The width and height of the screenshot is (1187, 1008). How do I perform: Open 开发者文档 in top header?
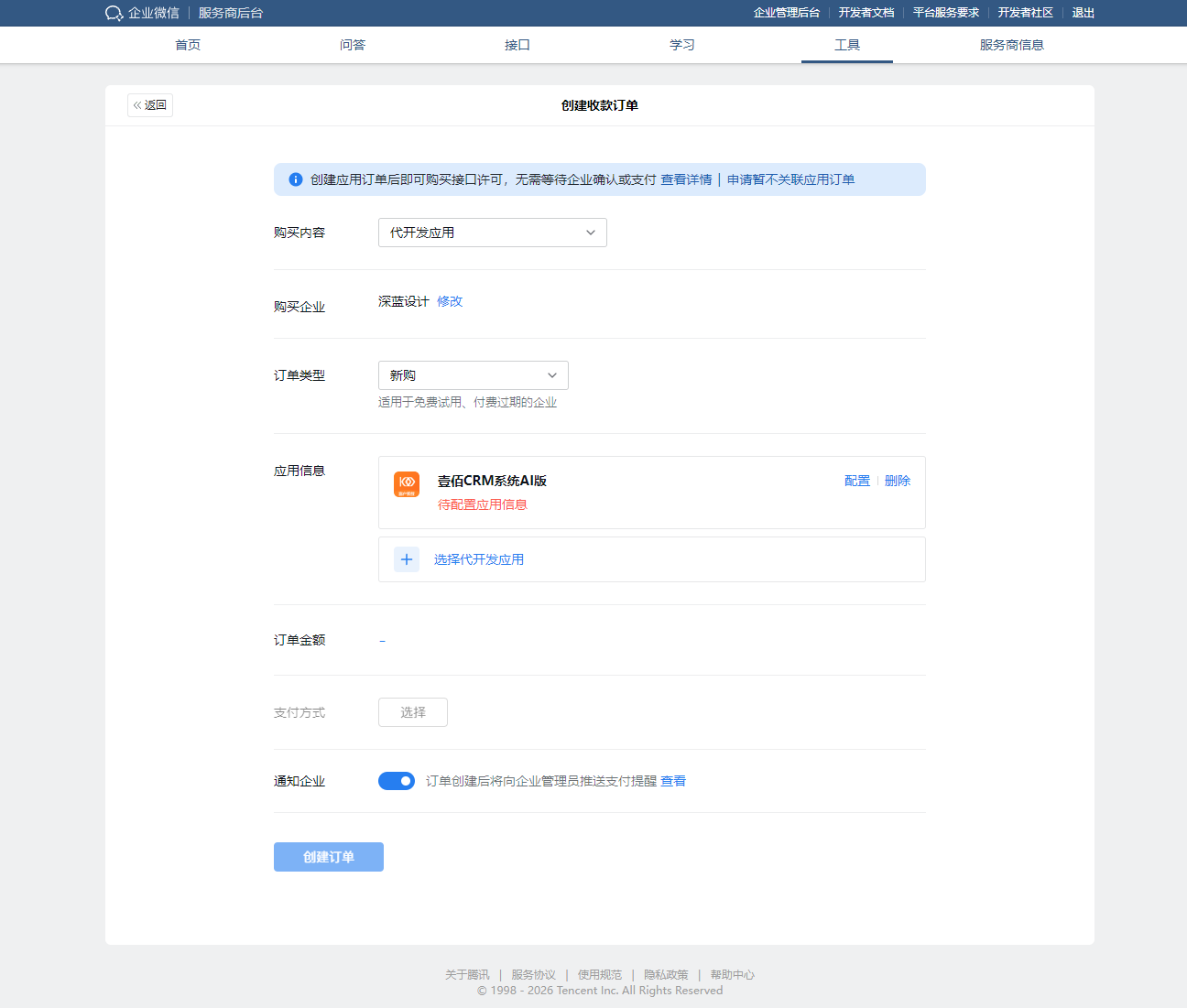click(866, 13)
